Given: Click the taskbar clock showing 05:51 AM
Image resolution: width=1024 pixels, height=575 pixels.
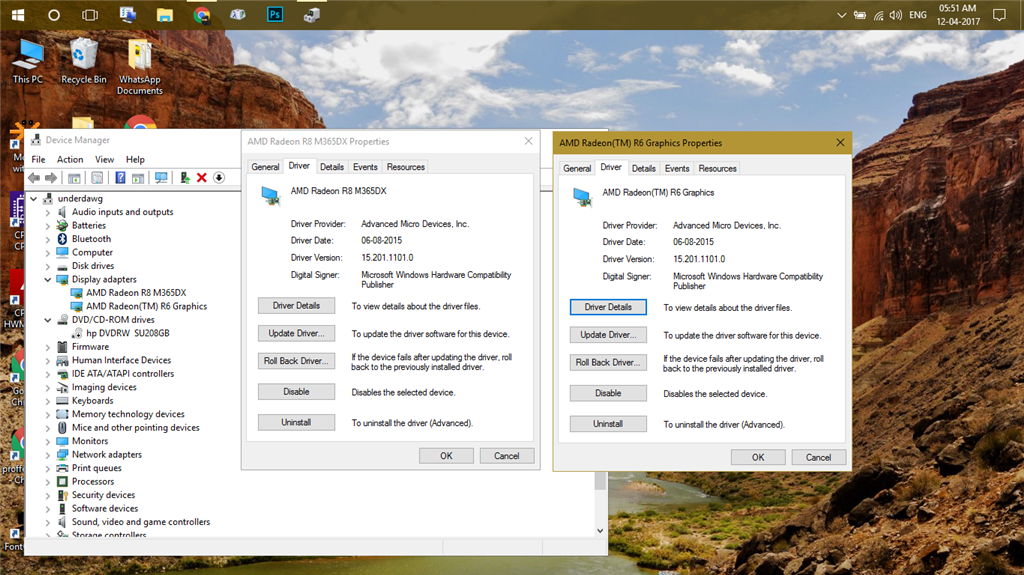Looking at the screenshot, I should (x=957, y=15).
